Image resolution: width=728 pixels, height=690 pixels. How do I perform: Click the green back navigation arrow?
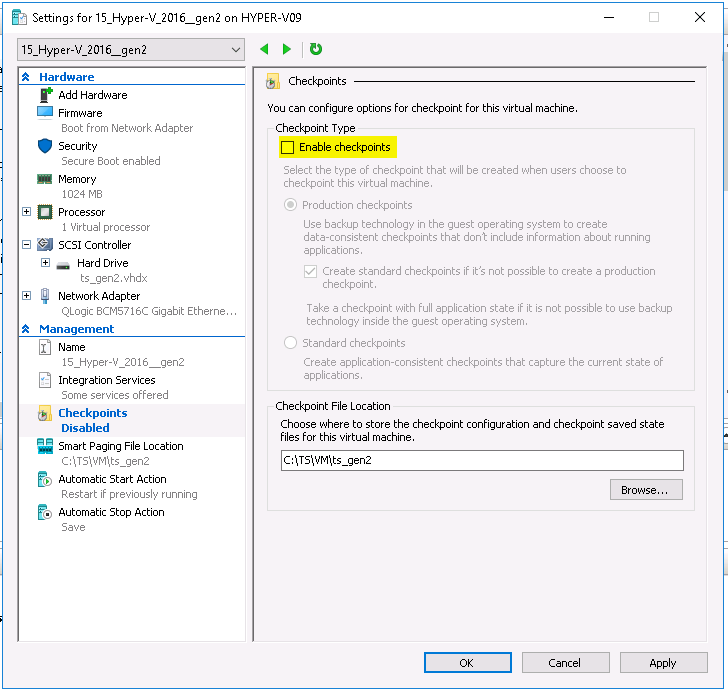(x=264, y=49)
